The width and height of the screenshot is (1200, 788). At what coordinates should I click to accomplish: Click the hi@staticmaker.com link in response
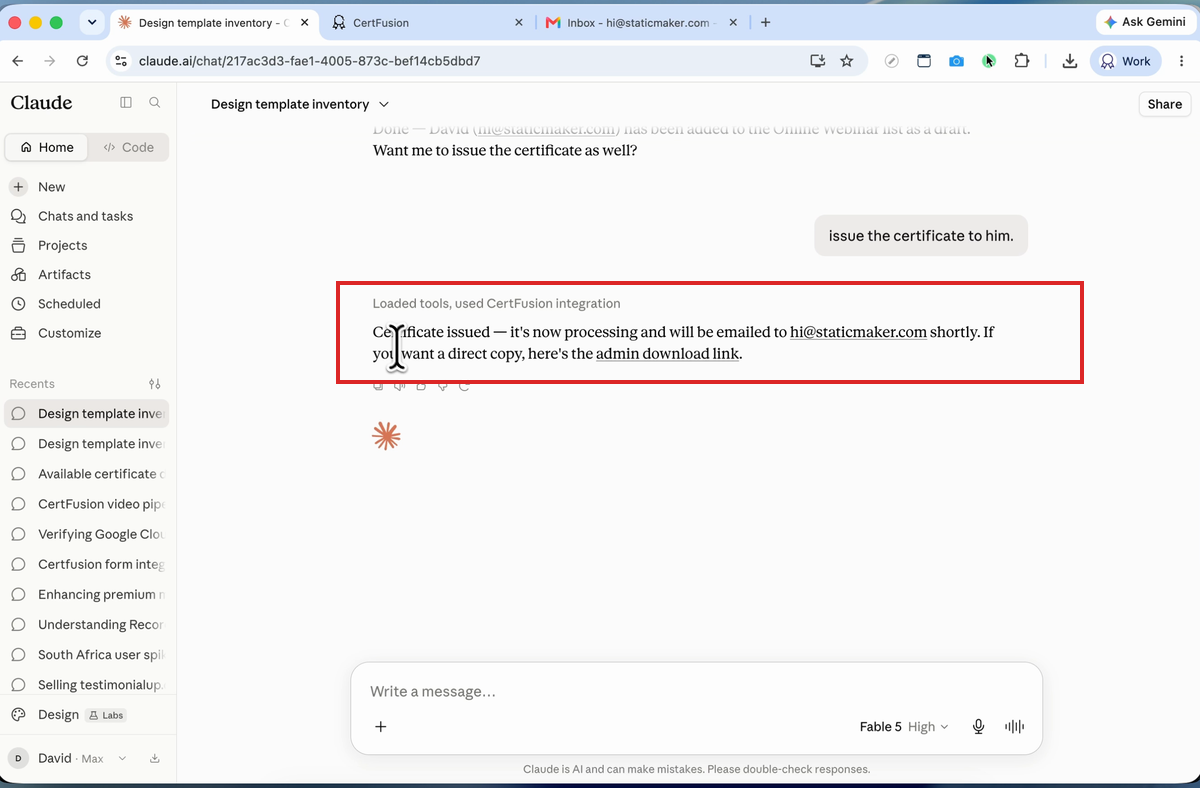[x=858, y=332]
